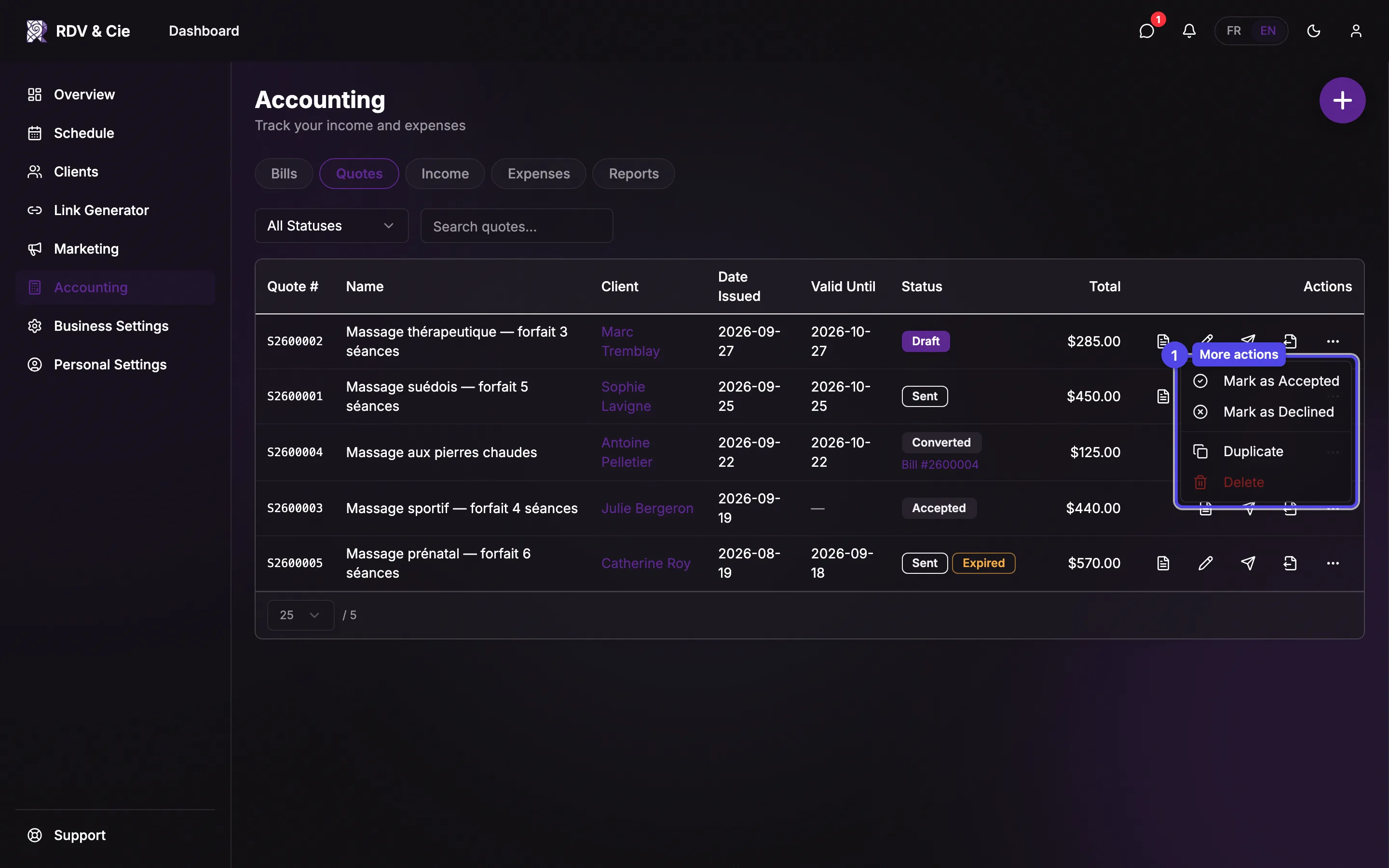Viewport: 1389px width, 868px height.
Task: Open client Catherine Roy link
Action: click(646, 563)
